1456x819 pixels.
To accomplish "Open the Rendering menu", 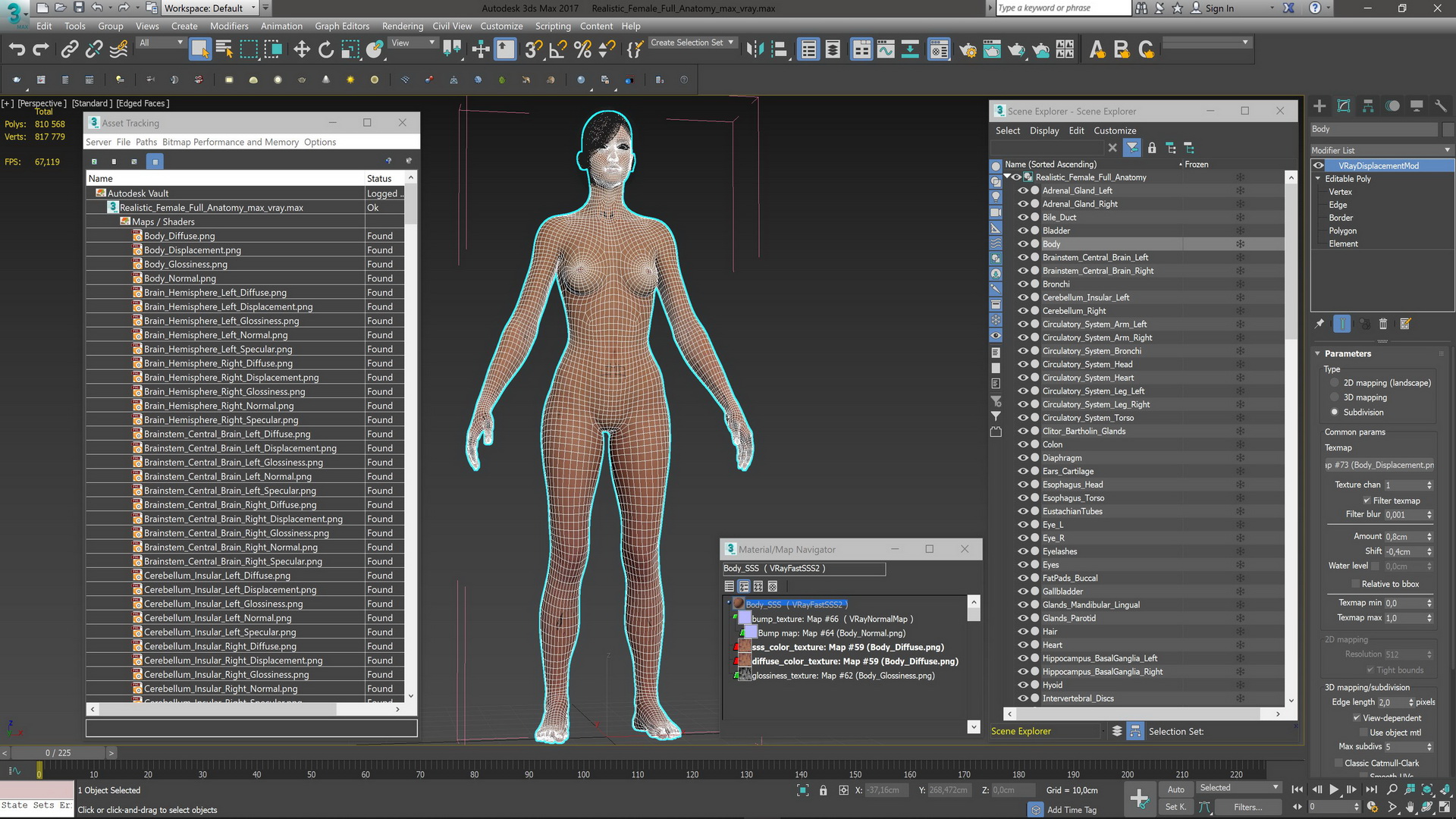I will (x=403, y=26).
